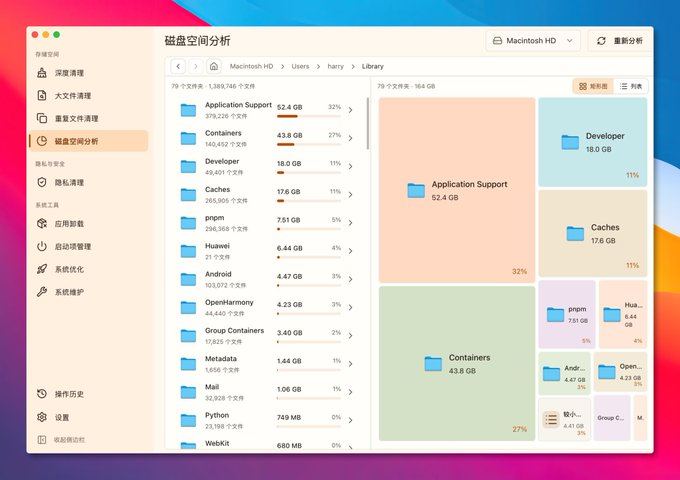This screenshot has height=480, width=680.
Task: Click the Containers 27% usage bar
Action: 309,144
